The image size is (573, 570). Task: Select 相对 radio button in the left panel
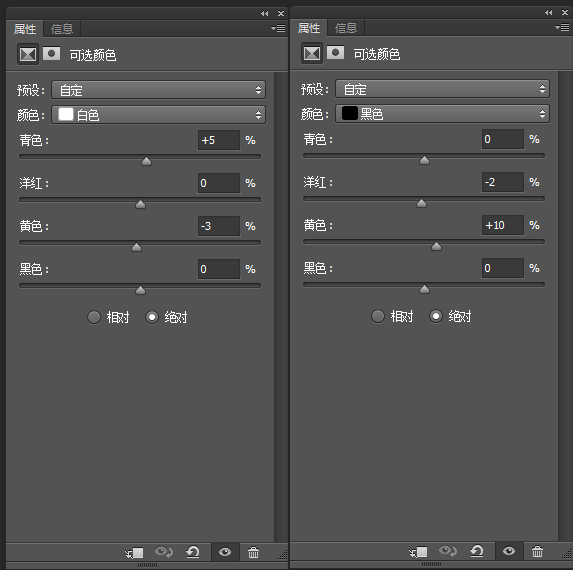coord(94,317)
